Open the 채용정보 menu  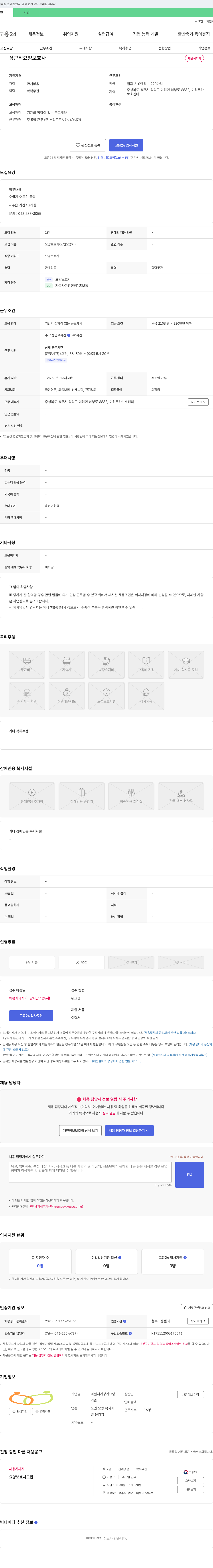pos(36,34)
